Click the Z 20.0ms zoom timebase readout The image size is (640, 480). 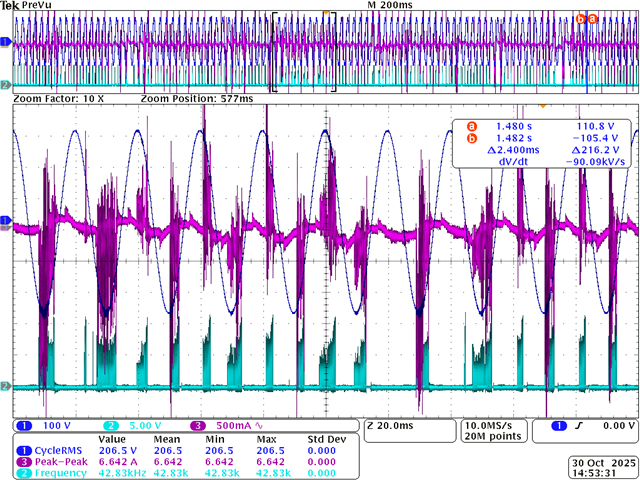pos(390,426)
